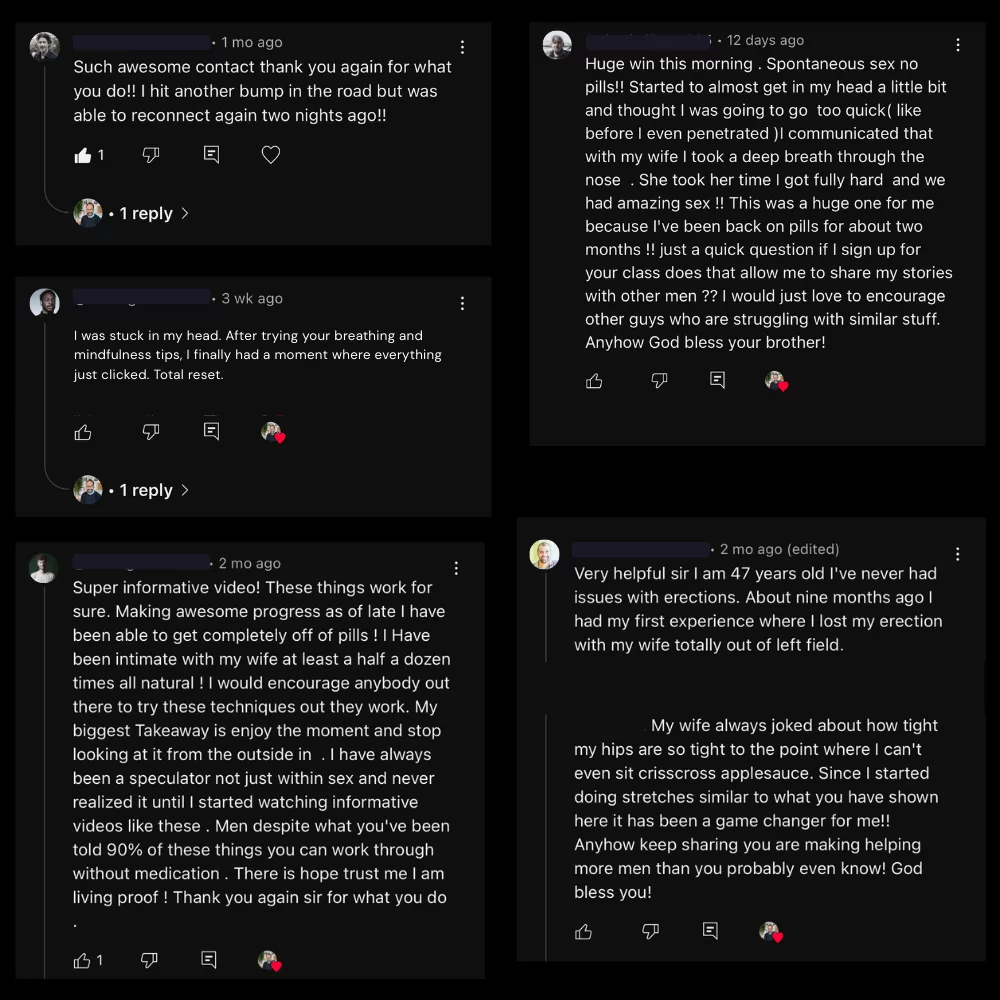This screenshot has width=1000, height=1000.
Task: Click the '12 days ago' timestamp link
Action: tap(765, 40)
